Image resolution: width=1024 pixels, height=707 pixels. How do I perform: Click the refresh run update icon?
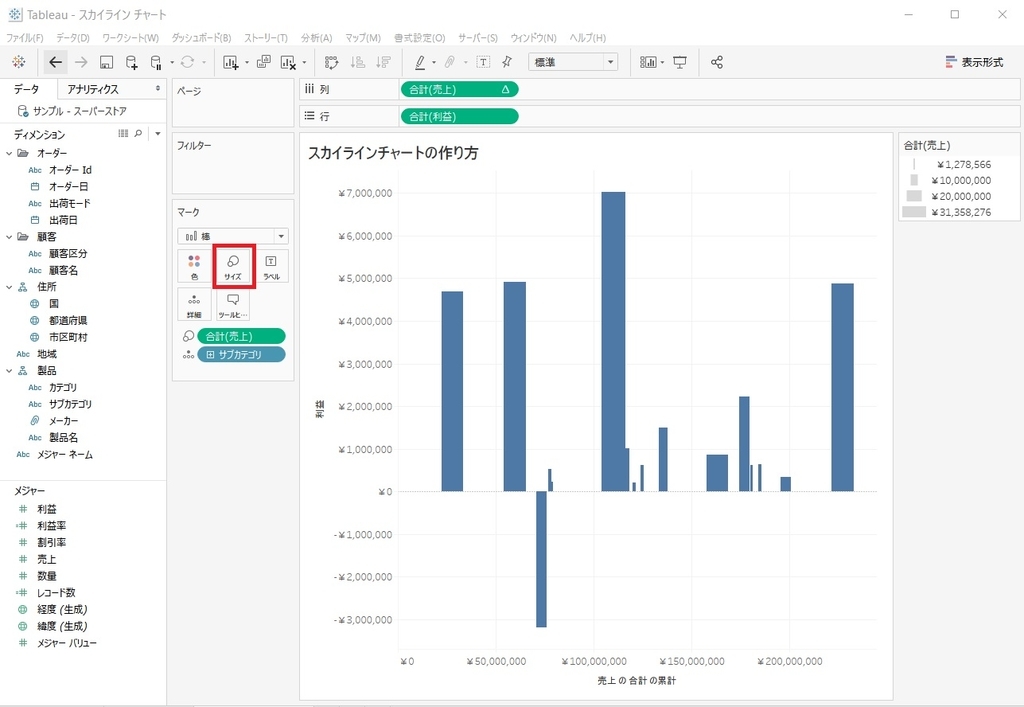coord(187,62)
